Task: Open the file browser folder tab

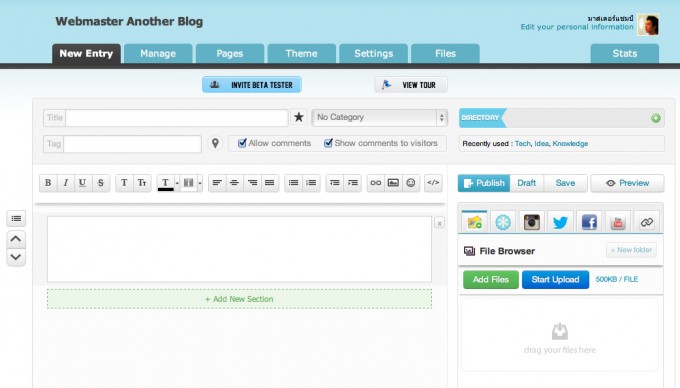Action: [474, 222]
